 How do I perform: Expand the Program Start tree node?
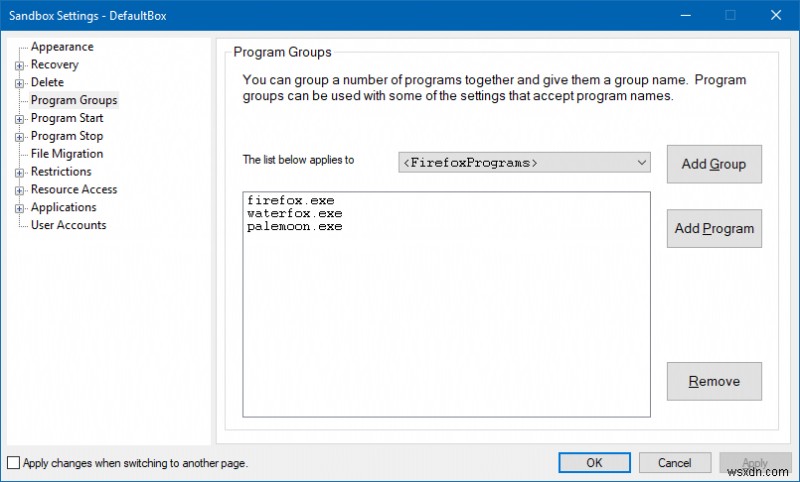tap(19, 119)
